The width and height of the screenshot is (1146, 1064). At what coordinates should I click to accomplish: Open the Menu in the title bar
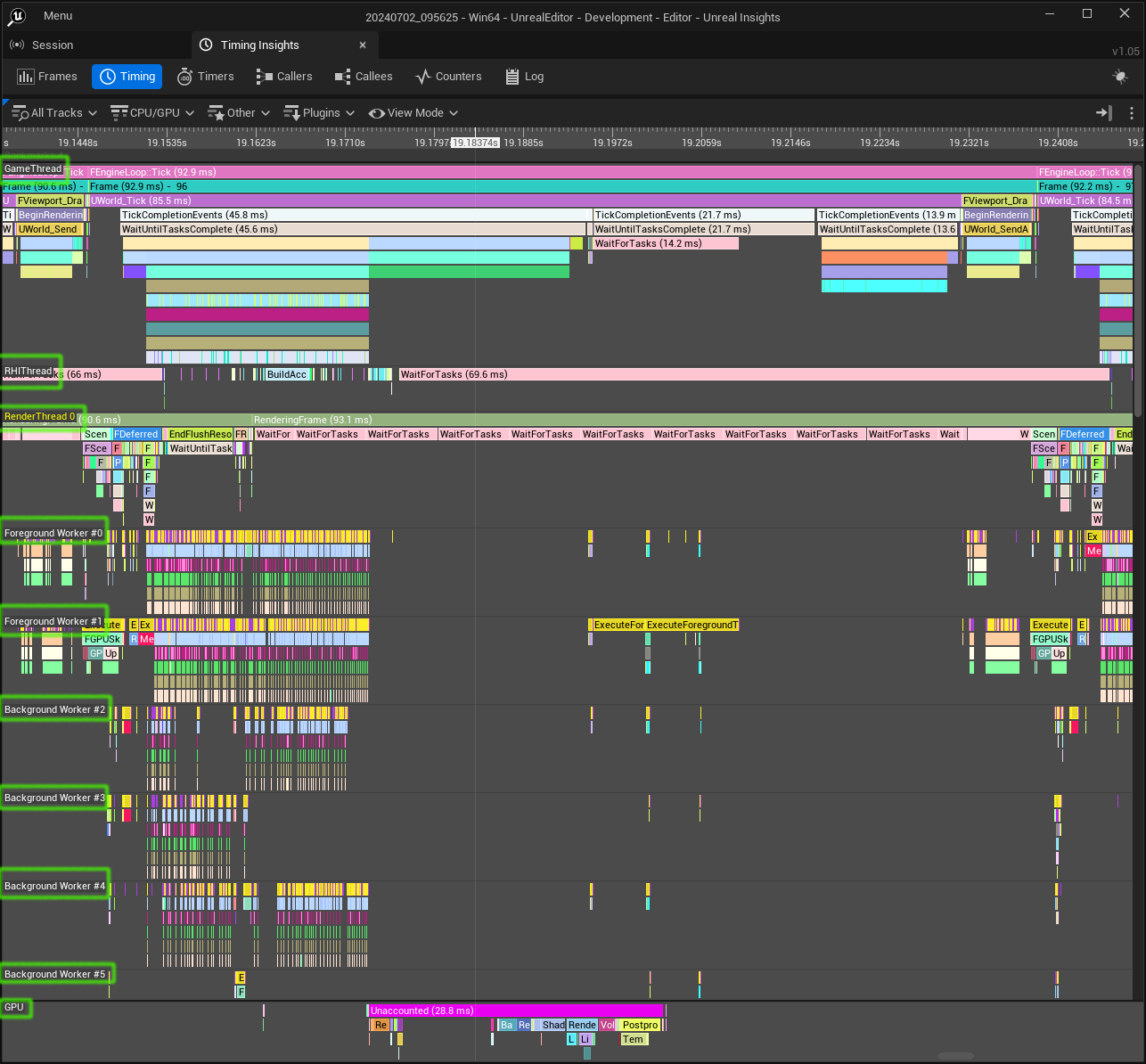click(x=58, y=16)
